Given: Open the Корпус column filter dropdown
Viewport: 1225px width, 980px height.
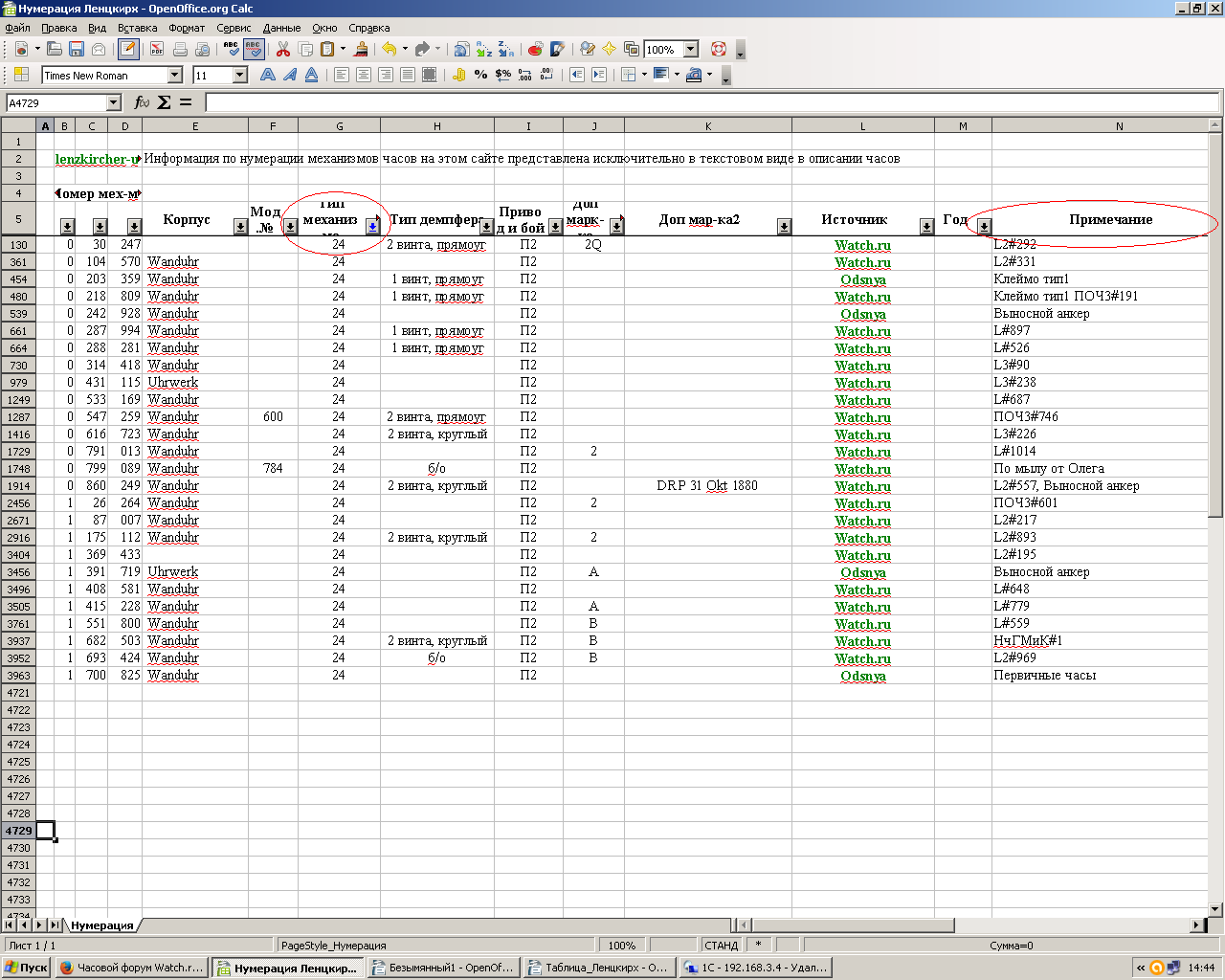Looking at the screenshot, I should click(240, 227).
